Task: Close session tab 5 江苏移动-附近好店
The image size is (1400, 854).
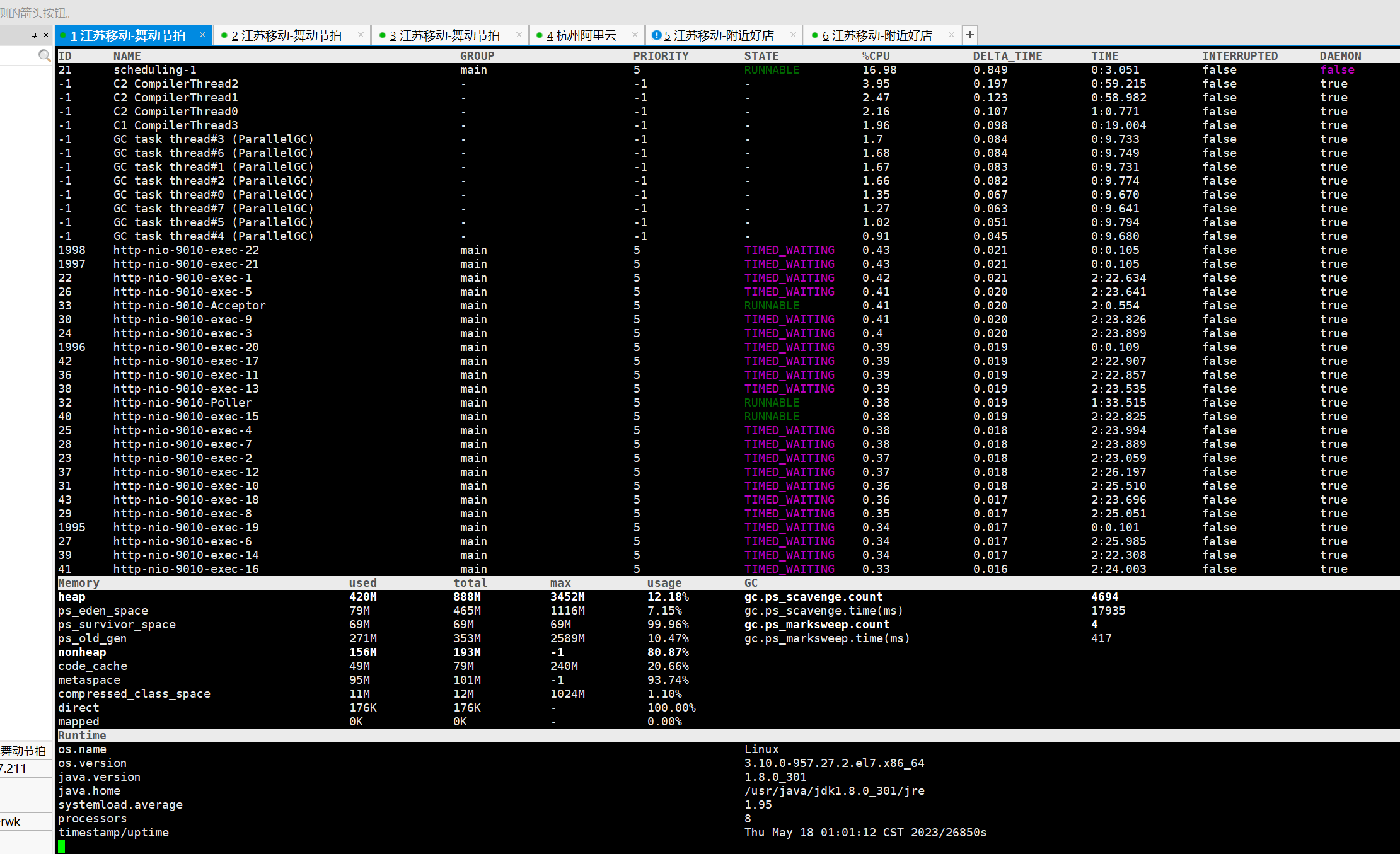Action: click(793, 35)
